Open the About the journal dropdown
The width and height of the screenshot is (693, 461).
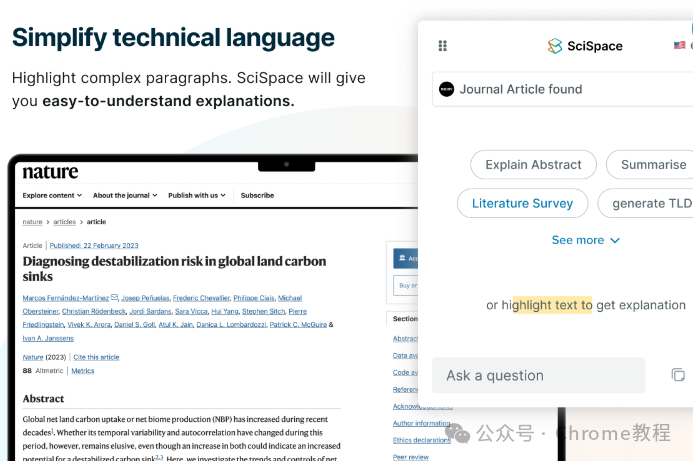(125, 195)
